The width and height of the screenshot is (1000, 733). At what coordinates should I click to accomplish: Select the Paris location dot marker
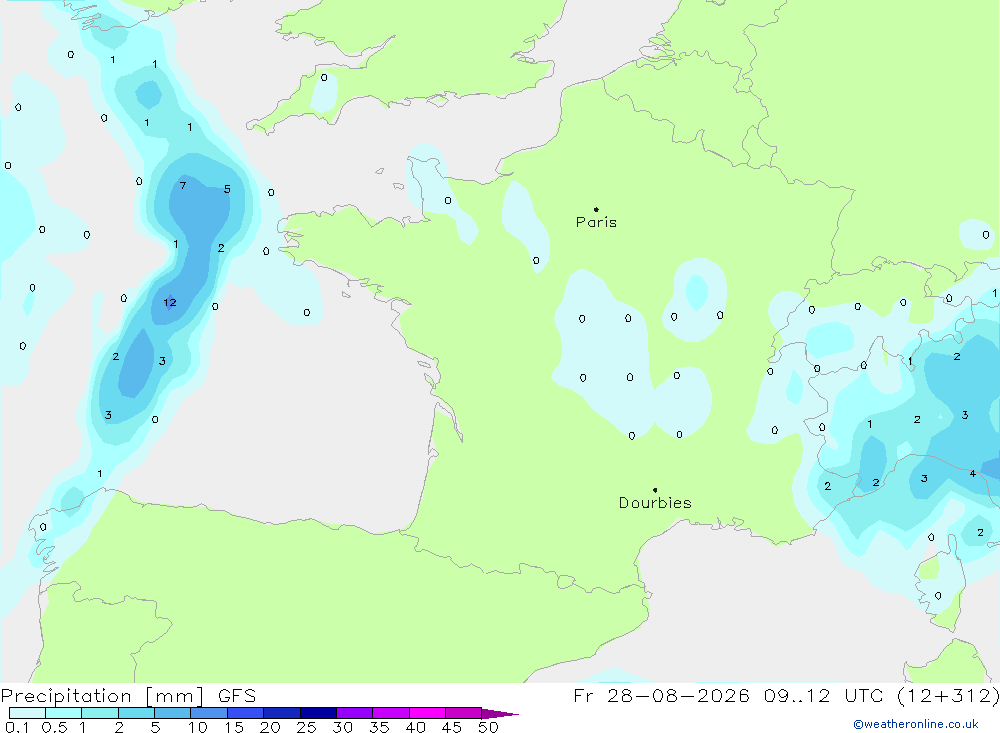[596, 209]
